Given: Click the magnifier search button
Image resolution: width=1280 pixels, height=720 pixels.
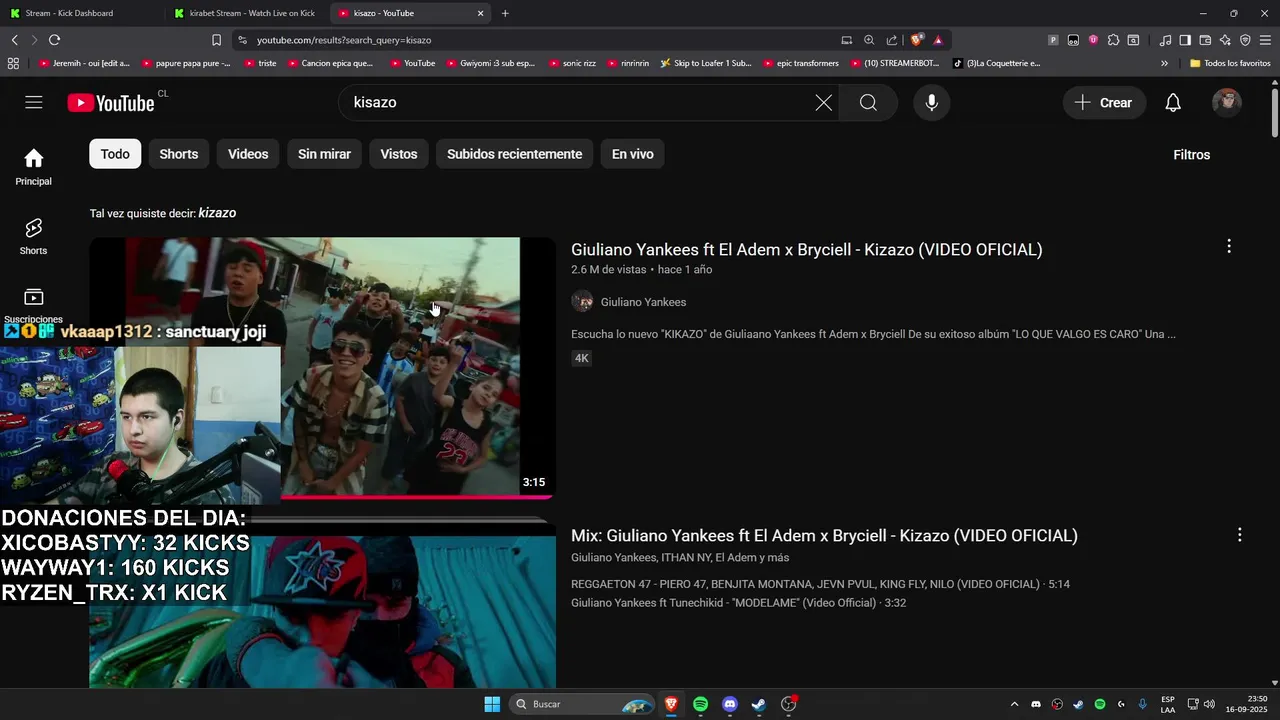Looking at the screenshot, I should tap(868, 102).
